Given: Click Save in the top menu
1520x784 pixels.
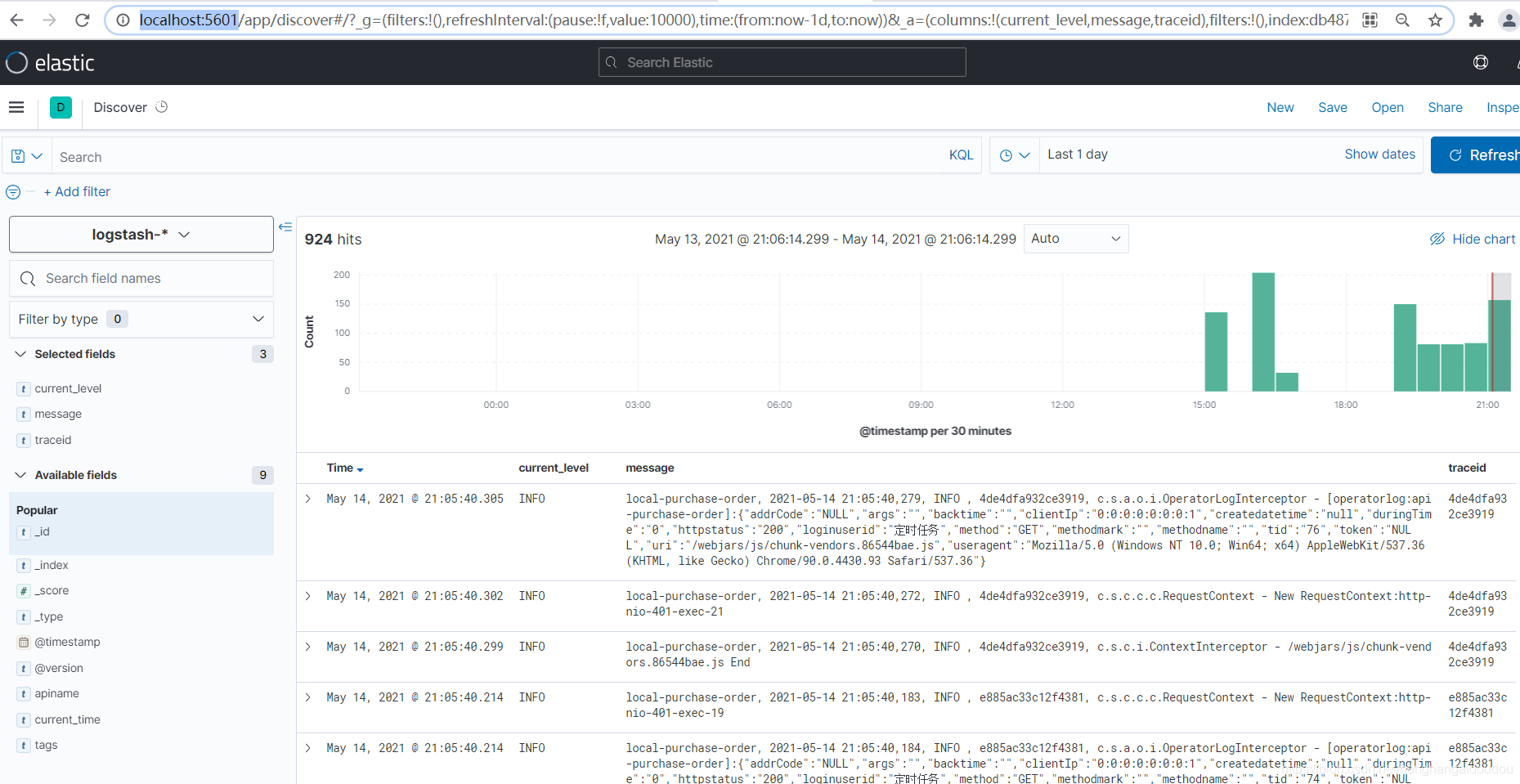Looking at the screenshot, I should [x=1333, y=107].
